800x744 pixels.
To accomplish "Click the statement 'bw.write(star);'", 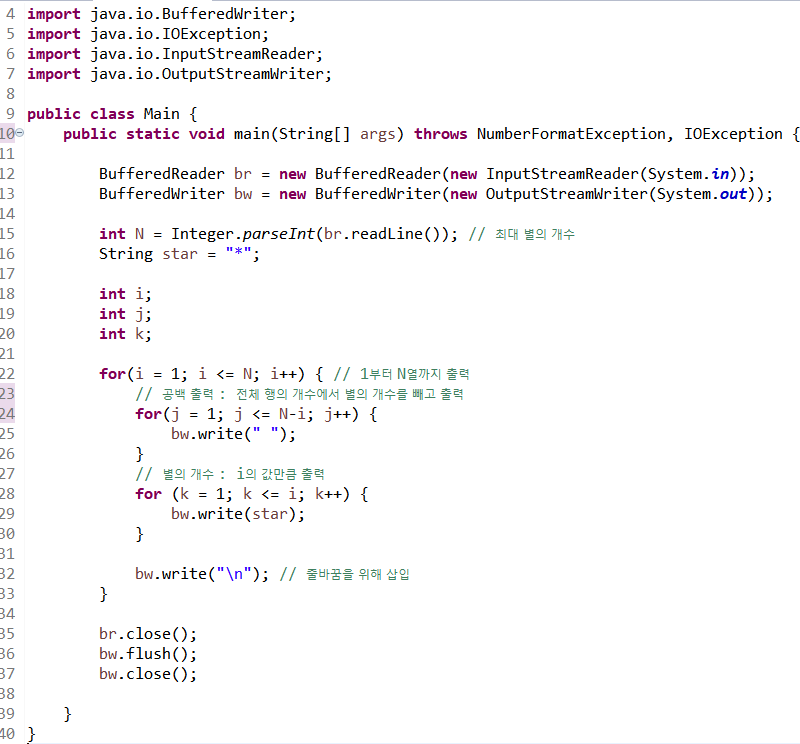I will click(x=238, y=514).
